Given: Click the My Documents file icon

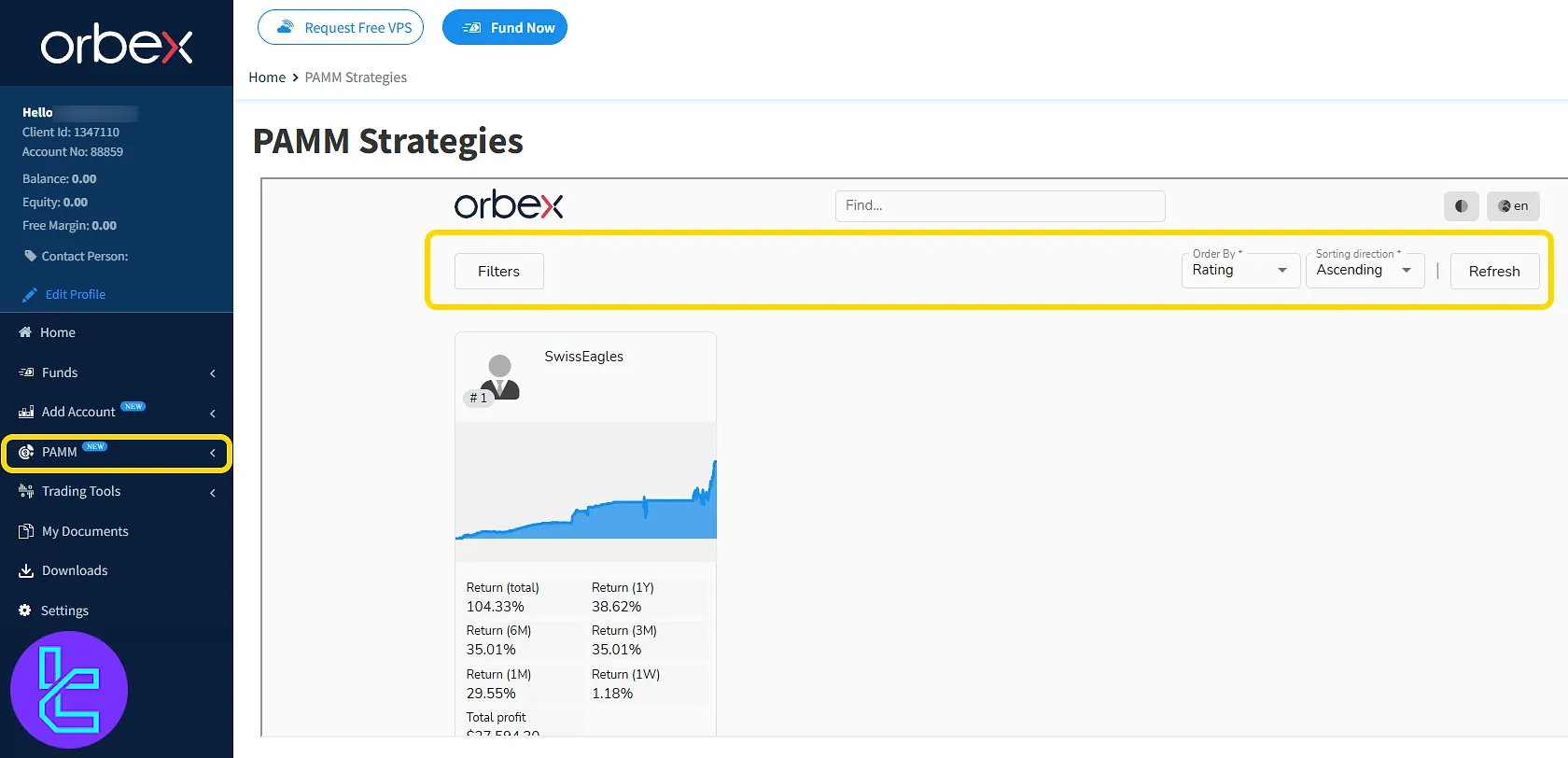Looking at the screenshot, I should [26, 531].
